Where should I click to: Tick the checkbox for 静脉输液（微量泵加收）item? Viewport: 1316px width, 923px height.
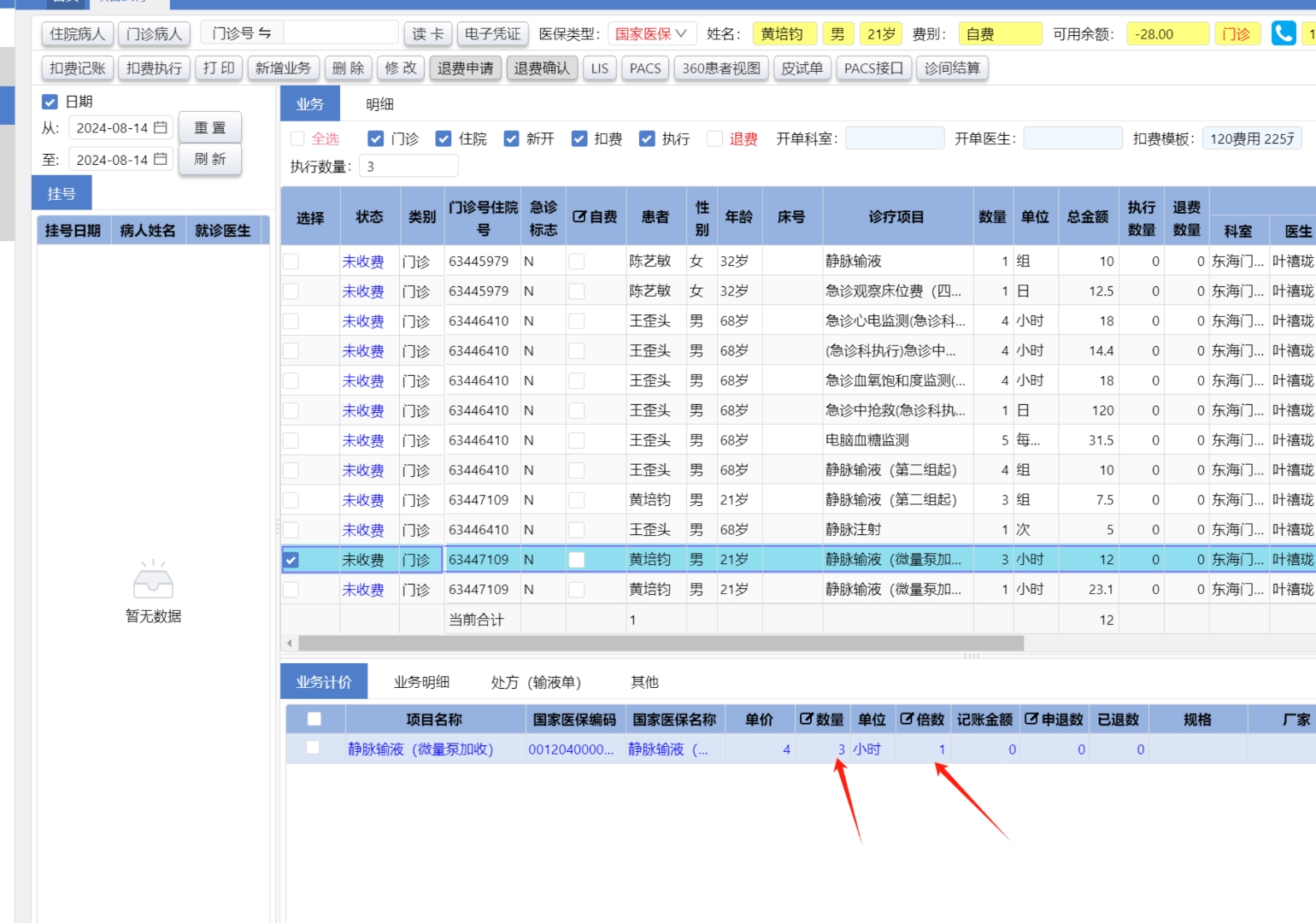[x=314, y=748]
